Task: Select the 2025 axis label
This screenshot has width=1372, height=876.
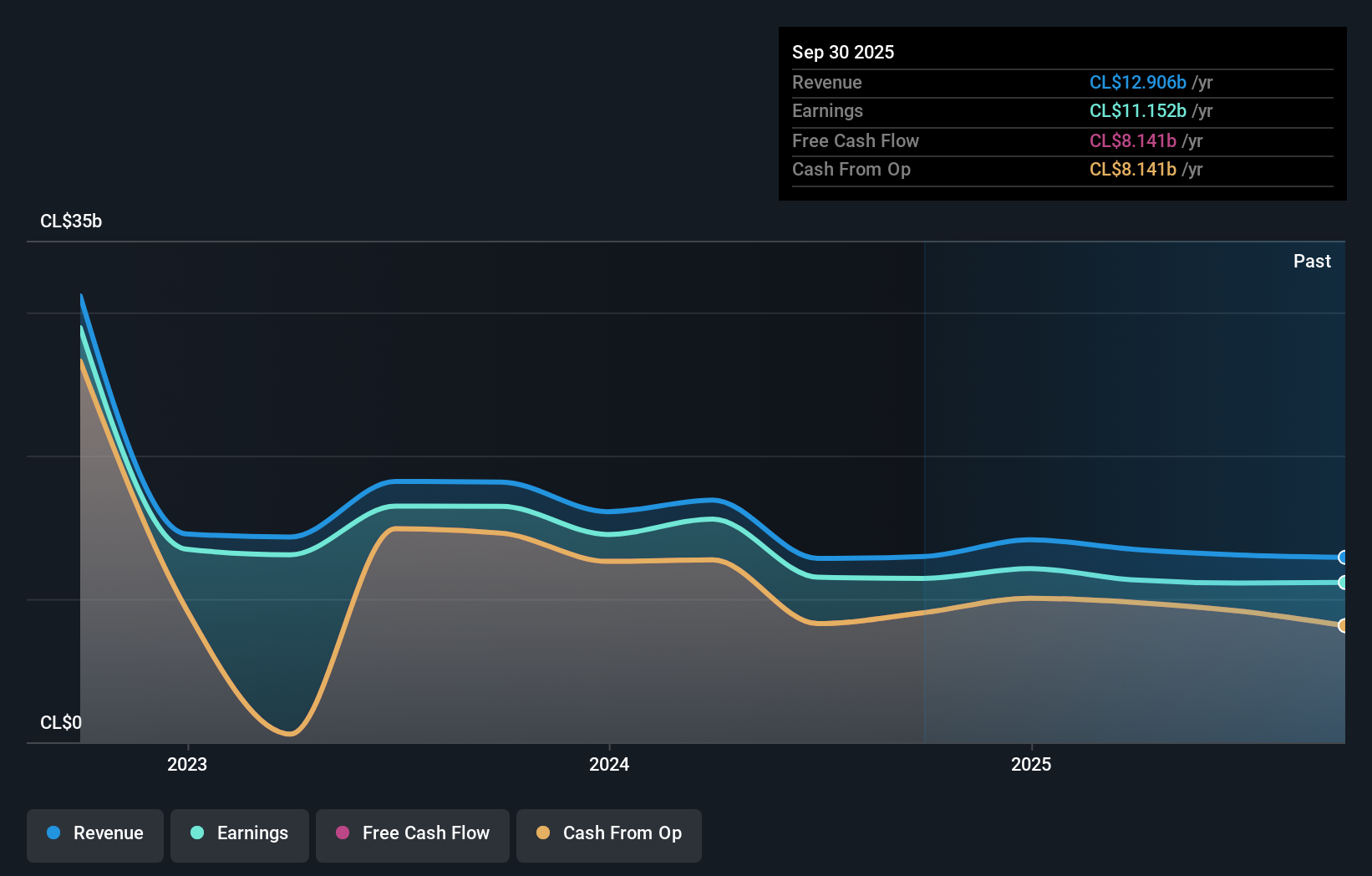Action: pos(1031,763)
